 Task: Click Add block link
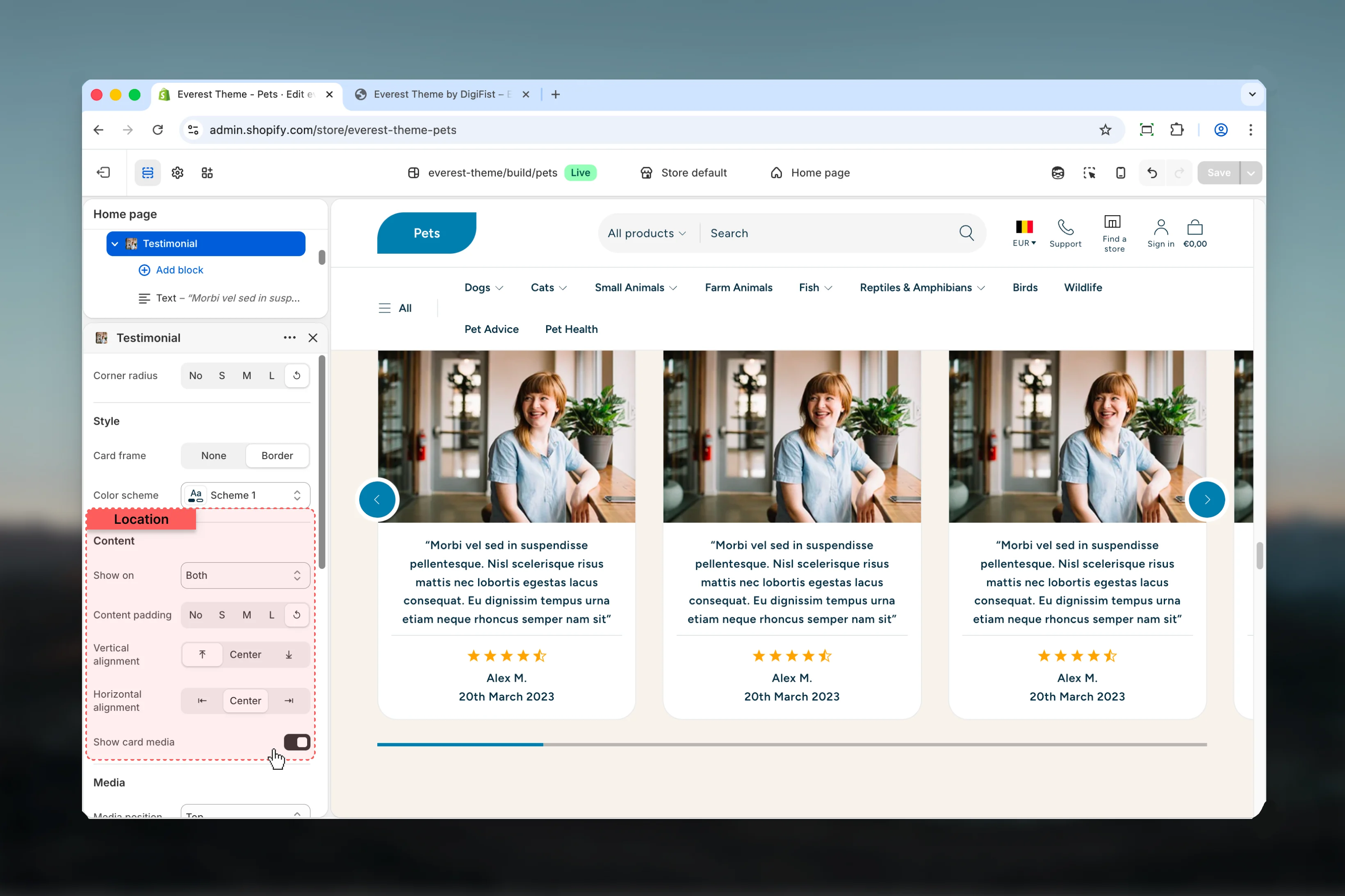coord(171,270)
